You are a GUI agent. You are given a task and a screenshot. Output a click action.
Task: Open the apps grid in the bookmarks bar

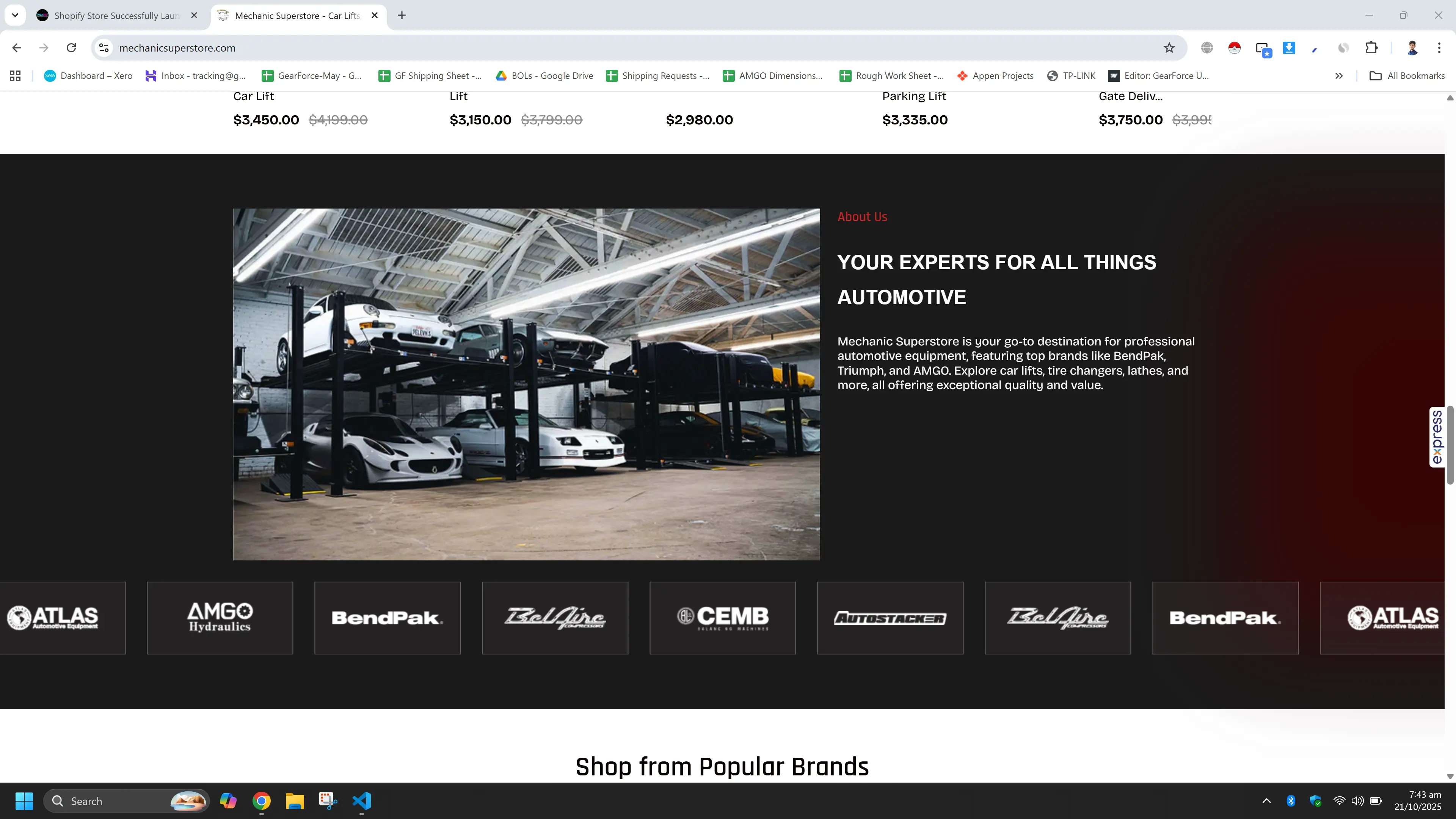(15, 76)
